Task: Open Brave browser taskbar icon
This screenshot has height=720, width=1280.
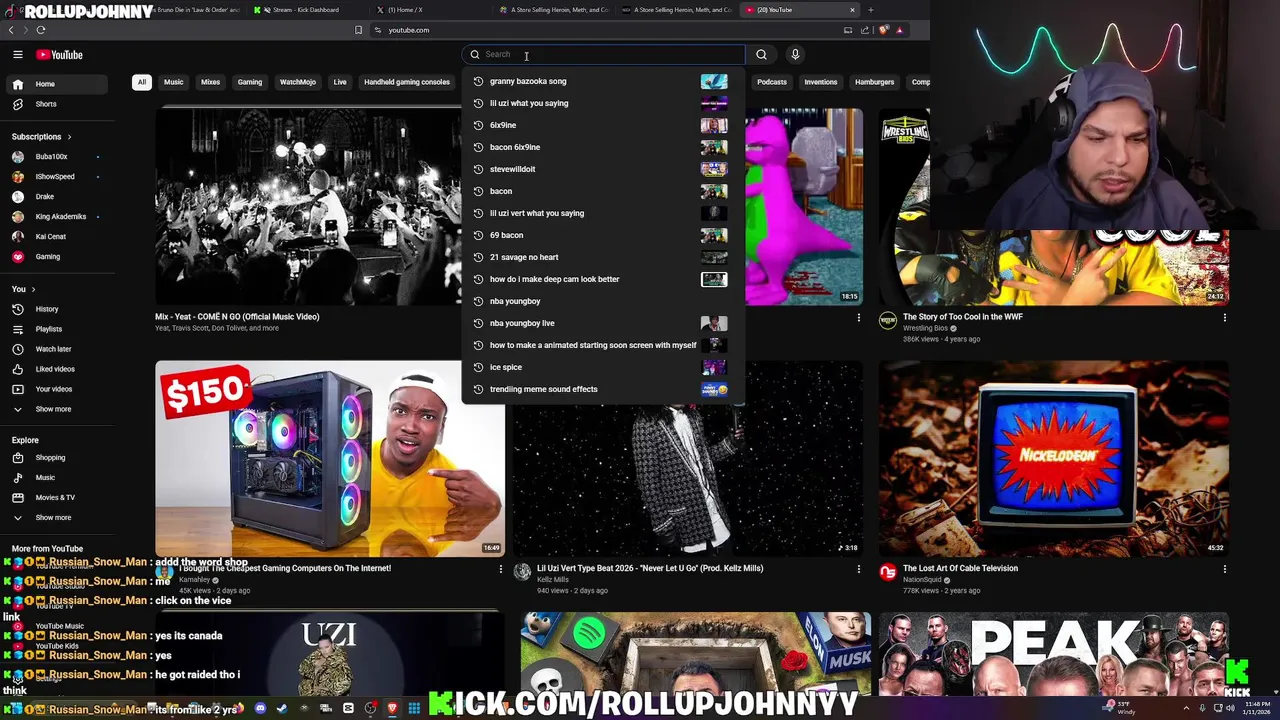Action: 392,709
